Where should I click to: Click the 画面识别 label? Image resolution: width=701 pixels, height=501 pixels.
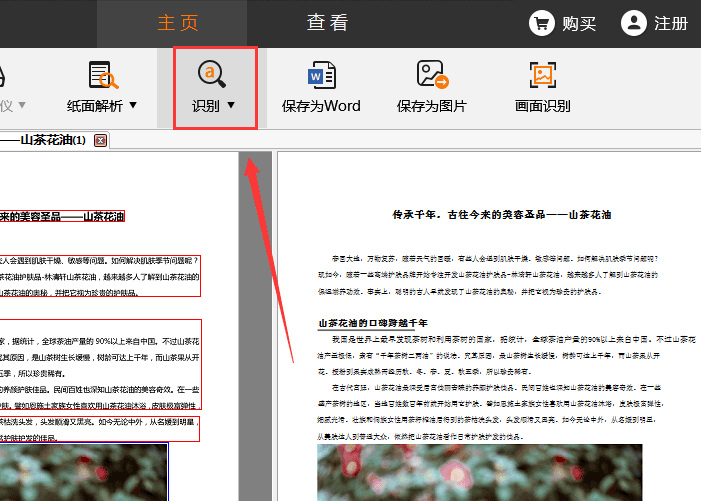tap(542, 106)
